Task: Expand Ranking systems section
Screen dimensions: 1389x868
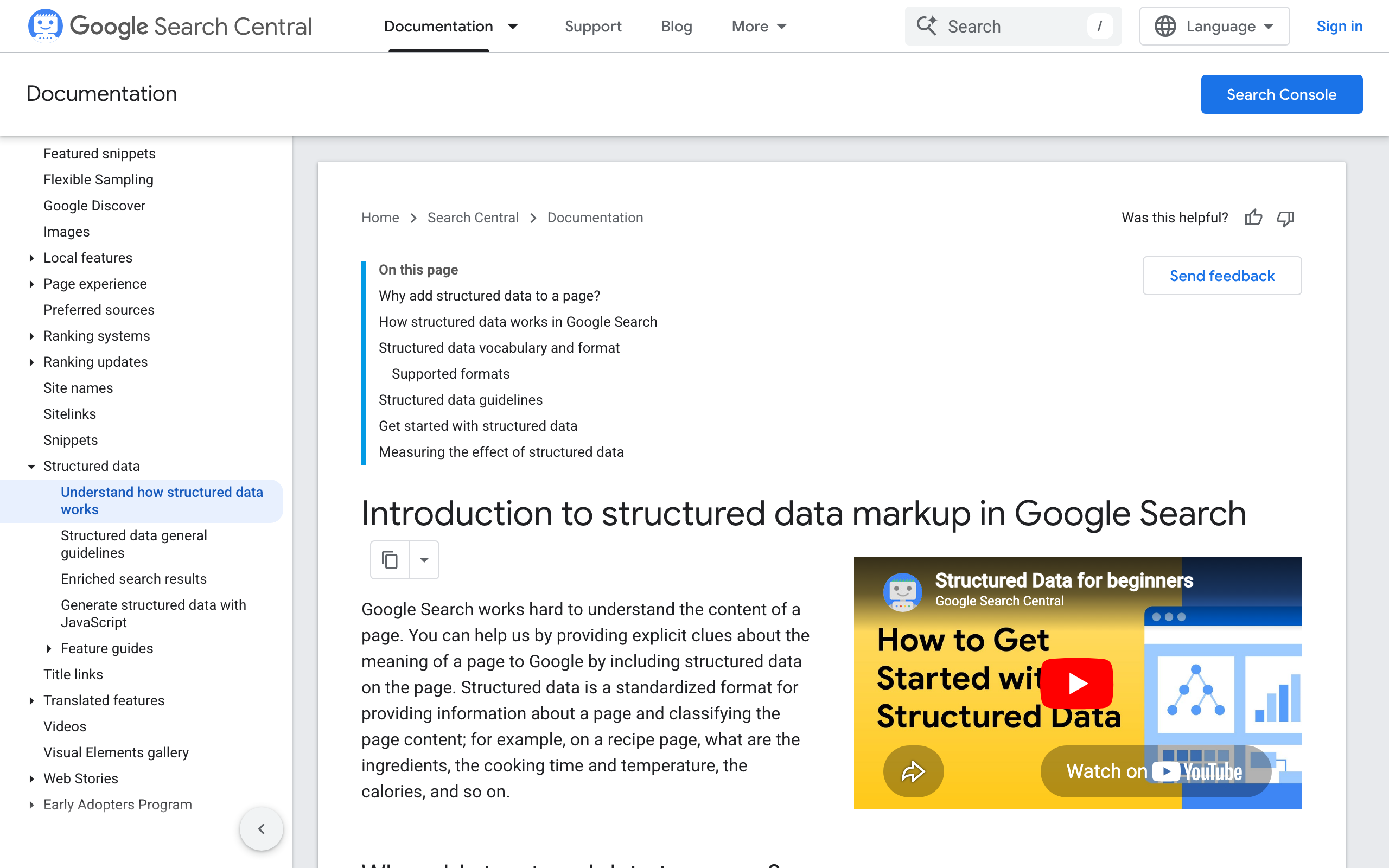Action: tap(31, 336)
